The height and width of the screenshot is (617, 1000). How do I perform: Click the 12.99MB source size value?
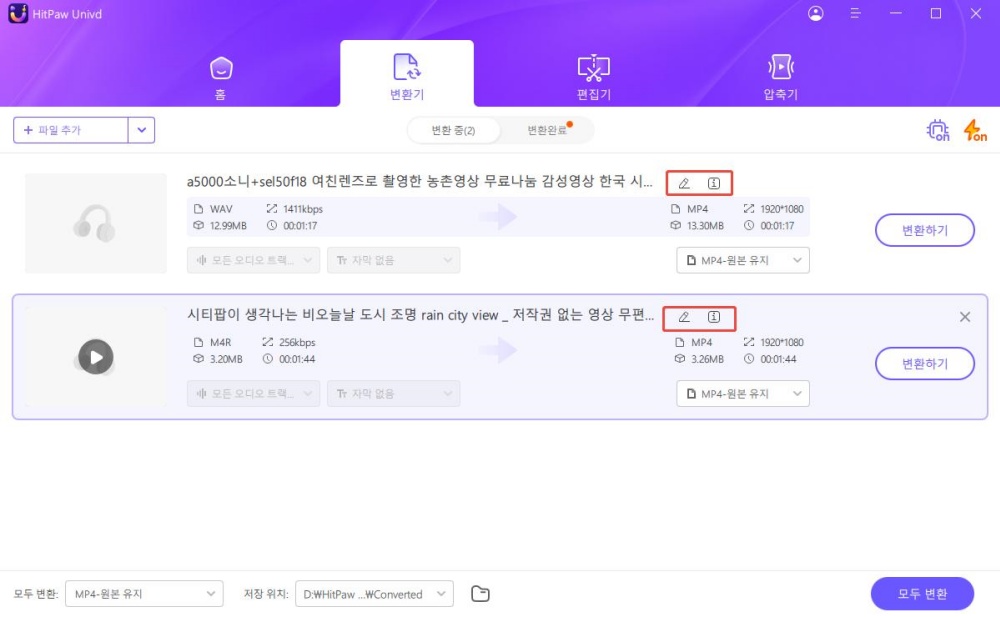(228, 226)
